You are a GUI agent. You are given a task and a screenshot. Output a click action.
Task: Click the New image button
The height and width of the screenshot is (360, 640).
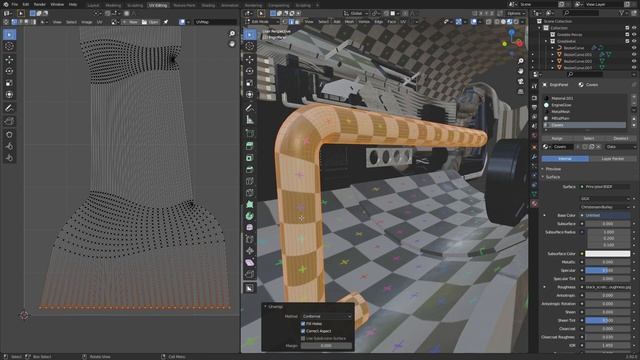click(130, 22)
